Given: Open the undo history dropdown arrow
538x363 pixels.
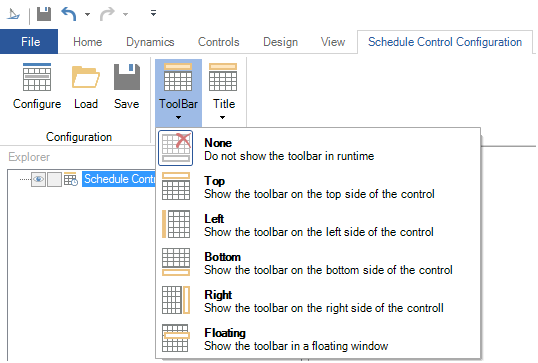Looking at the screenshot, I should click(x=87, y=14).
